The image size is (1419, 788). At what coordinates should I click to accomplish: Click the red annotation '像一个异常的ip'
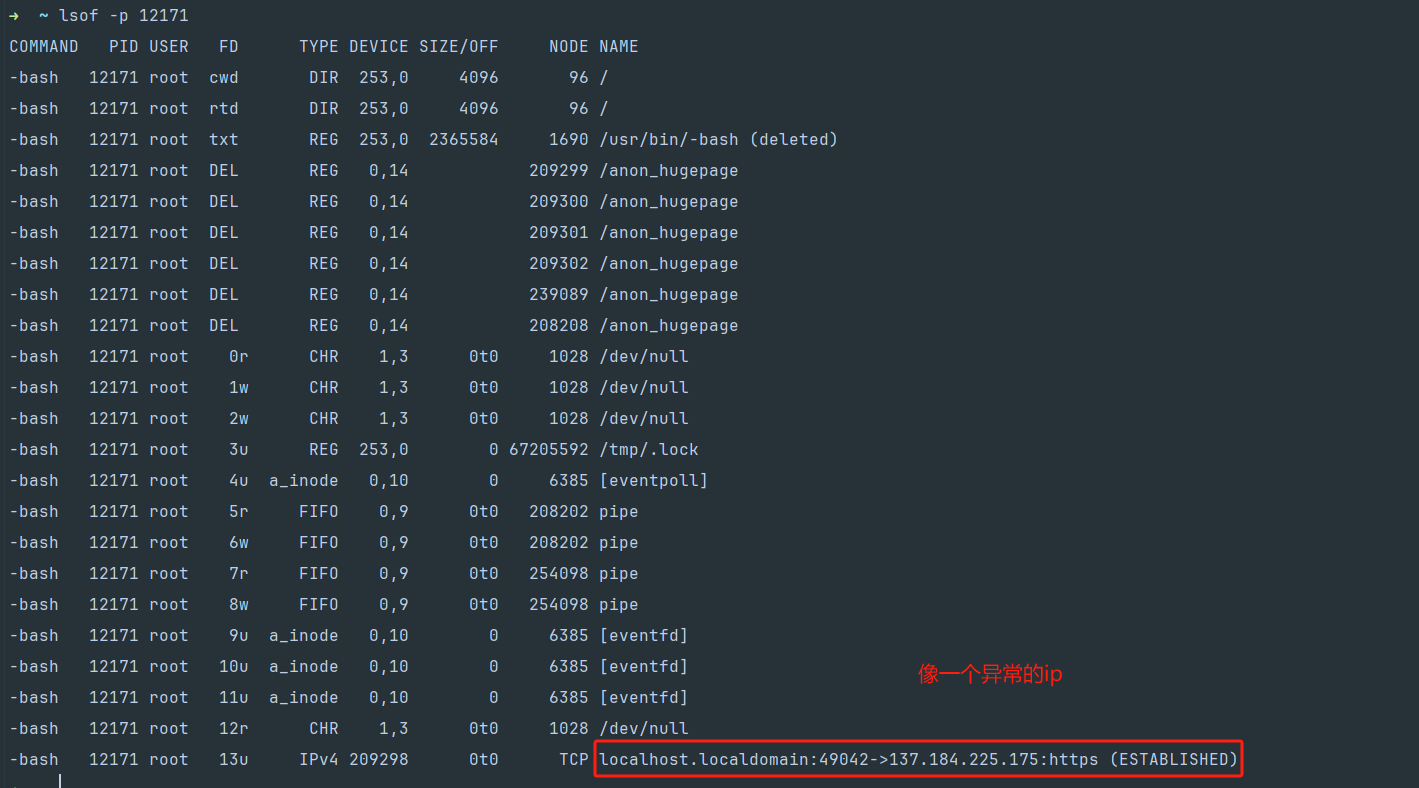click(990, 675)
